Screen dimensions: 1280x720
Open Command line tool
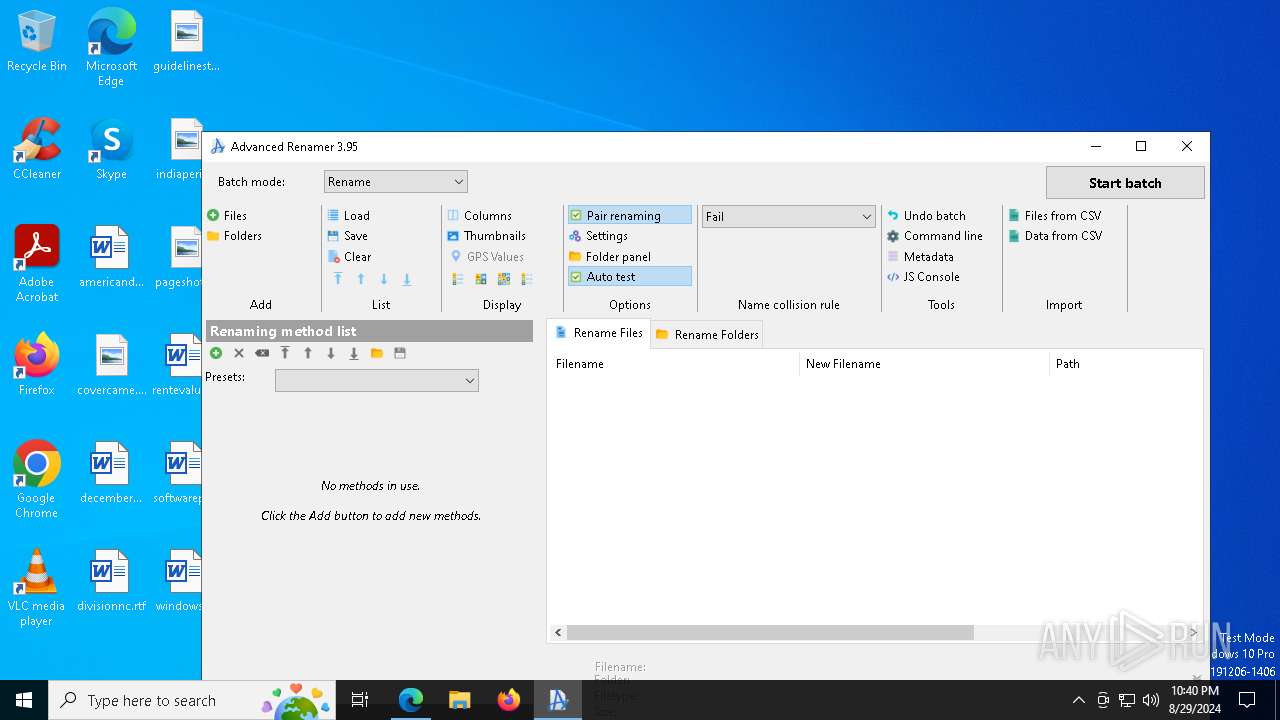pos(935,236)
